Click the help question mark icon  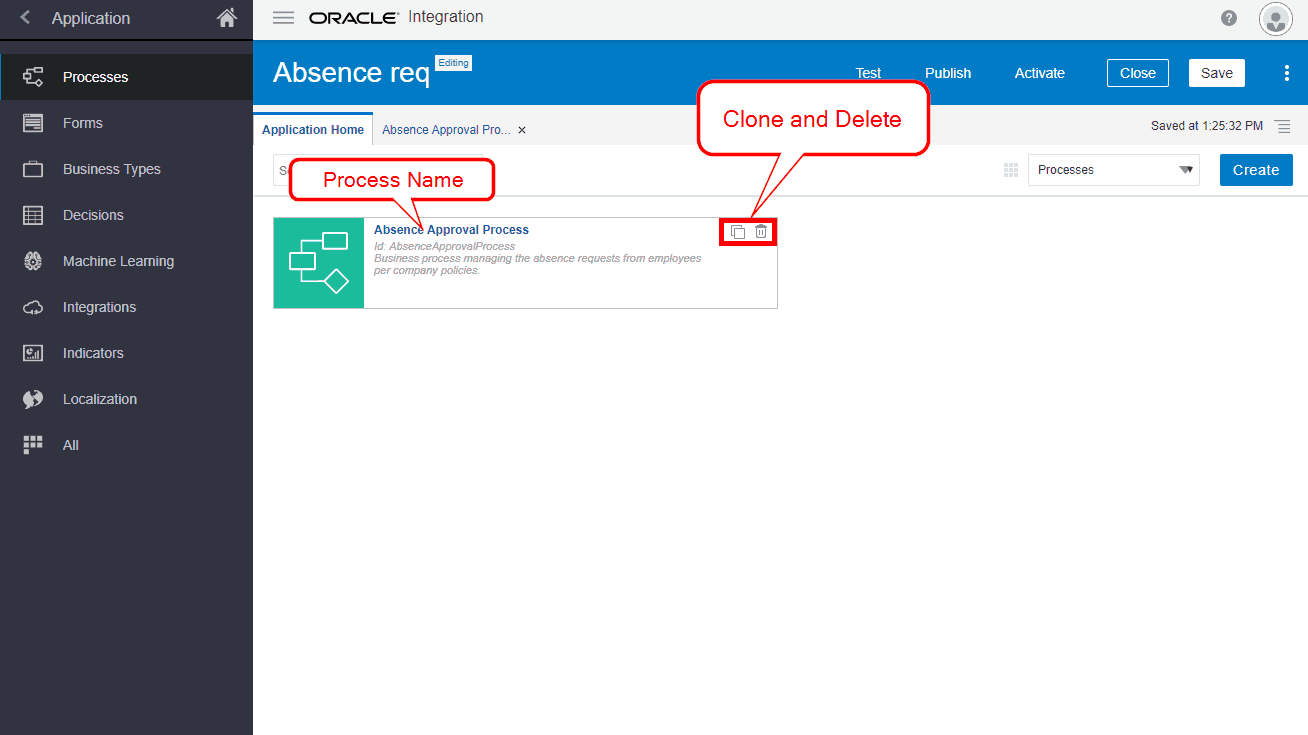point(1229,18)
